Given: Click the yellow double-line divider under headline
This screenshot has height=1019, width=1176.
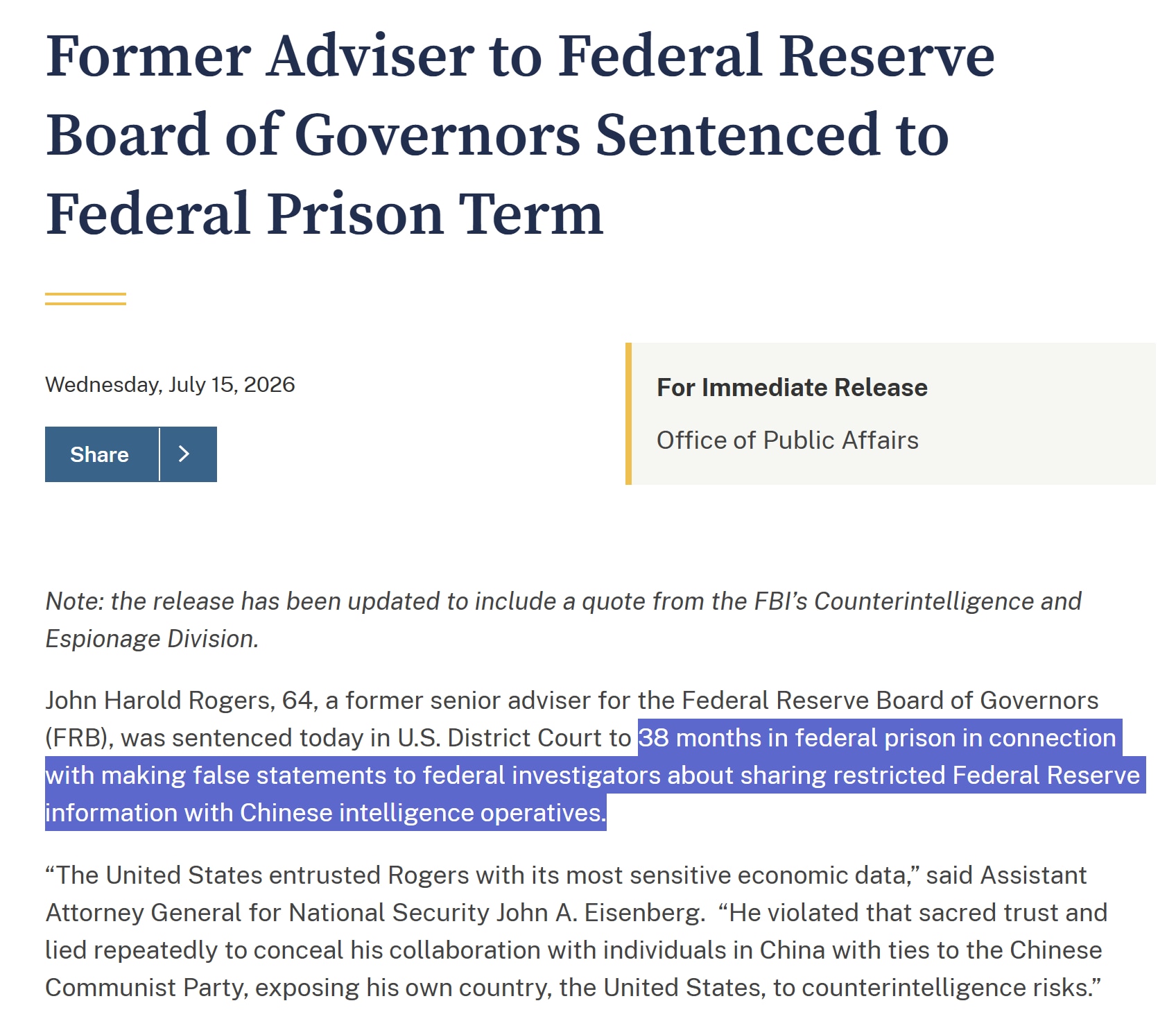Looking at the screenshot, I should (85, 299).
